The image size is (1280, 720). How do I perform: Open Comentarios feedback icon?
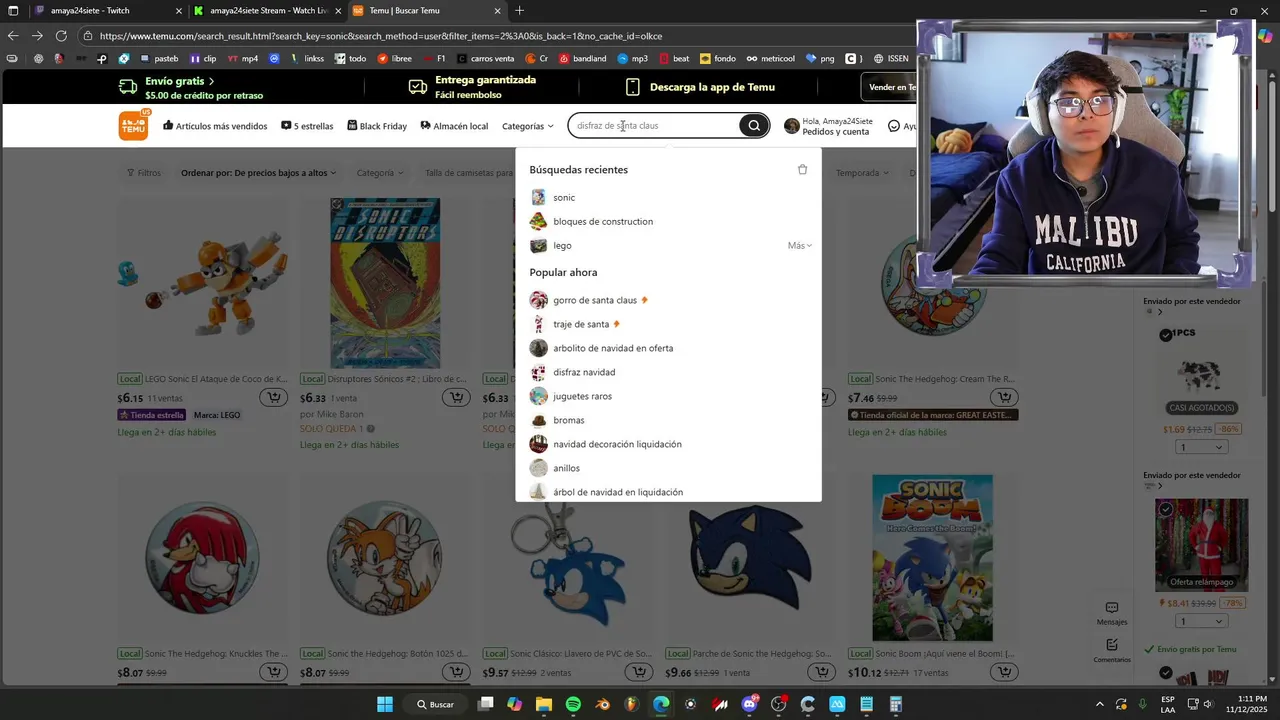point(1112,650)
